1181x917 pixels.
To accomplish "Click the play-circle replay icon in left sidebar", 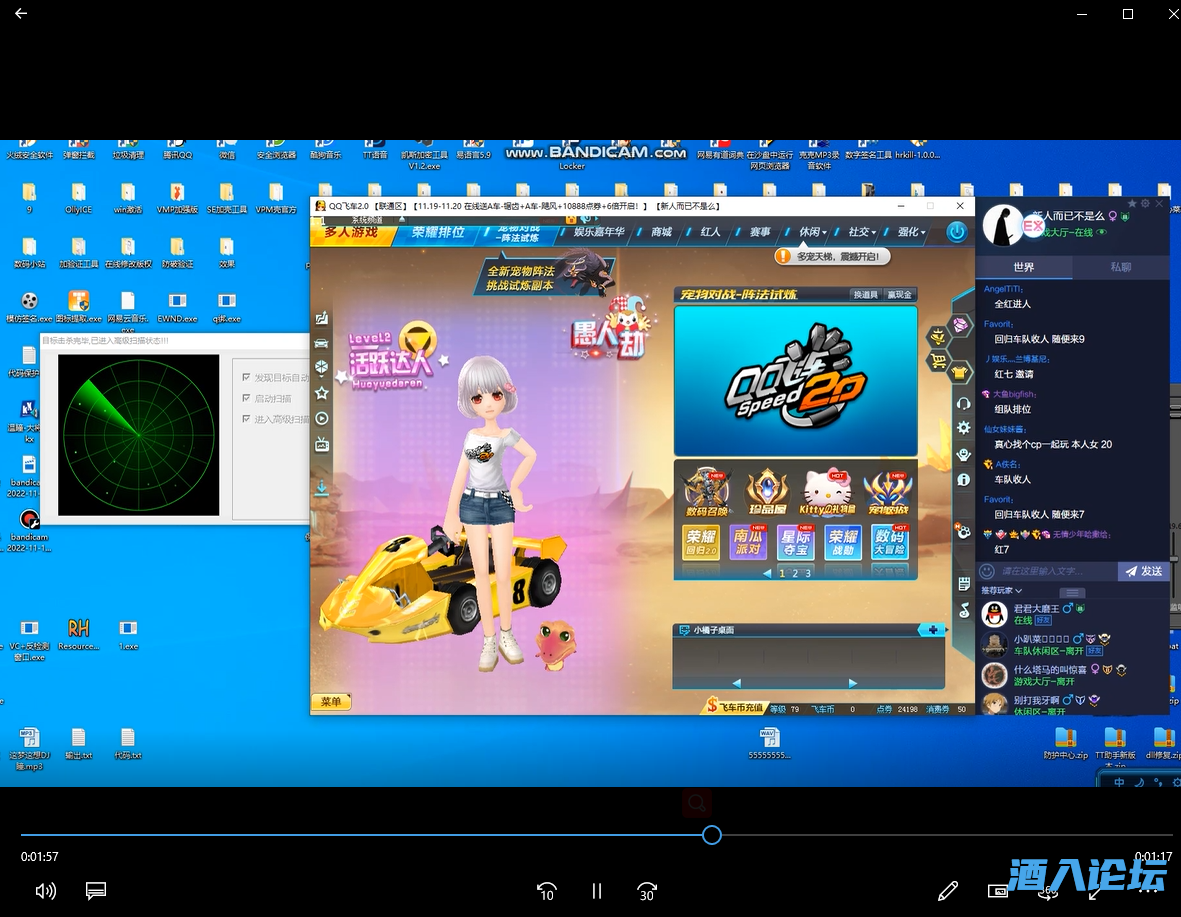I will point(322,419).
